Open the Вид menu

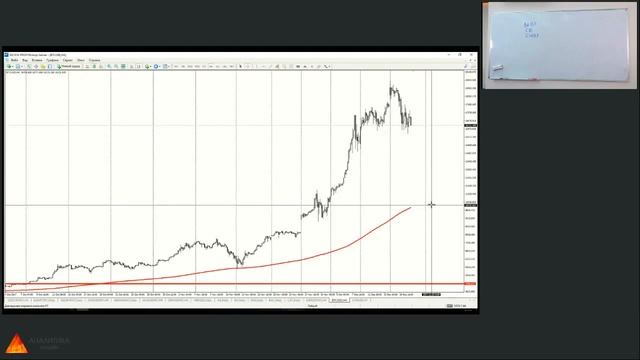(x=24, y=60)
